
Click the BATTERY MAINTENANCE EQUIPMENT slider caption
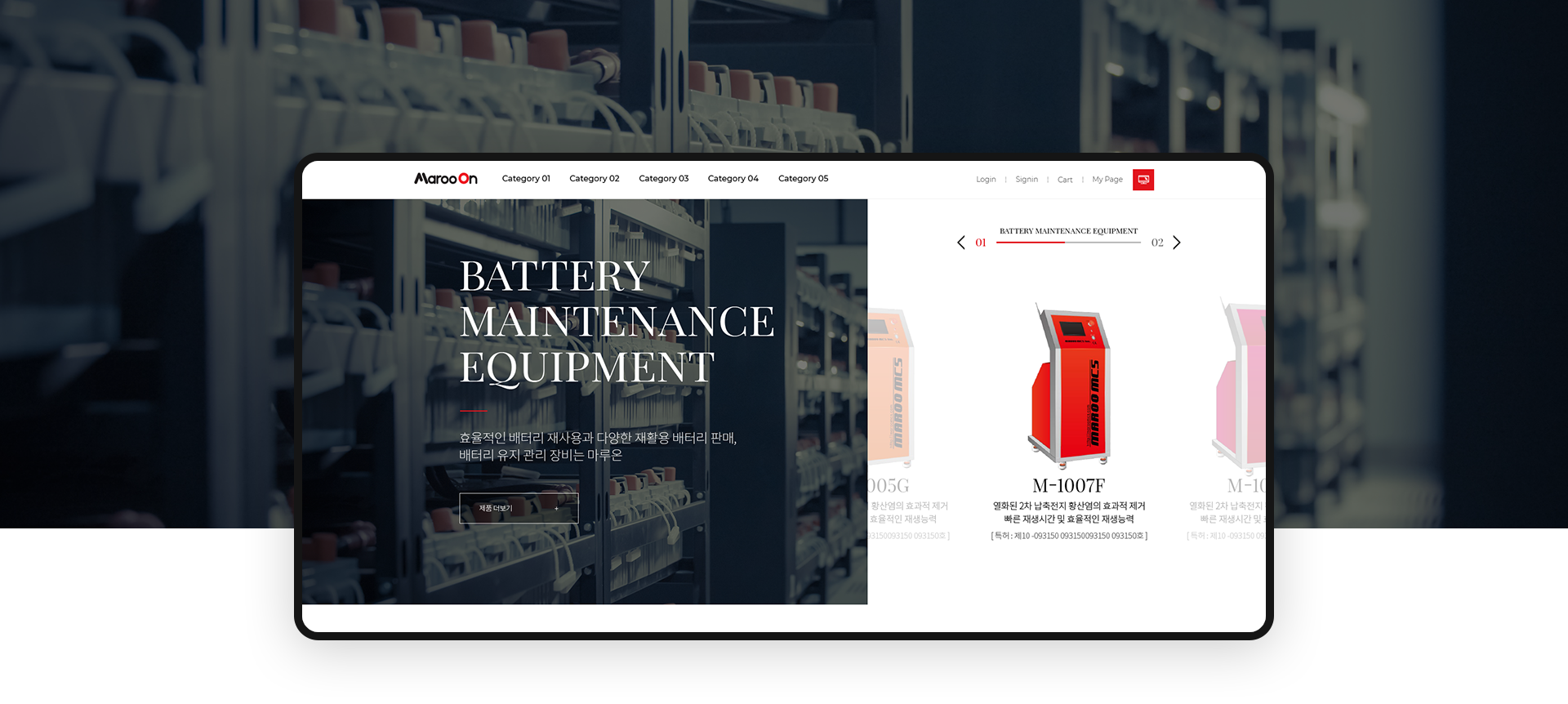tap(1068, 231)
